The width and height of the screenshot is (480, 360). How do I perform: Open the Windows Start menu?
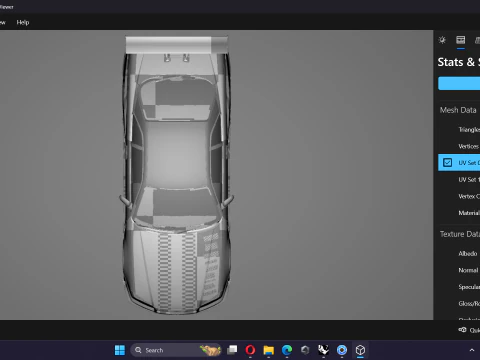[120, 350]
